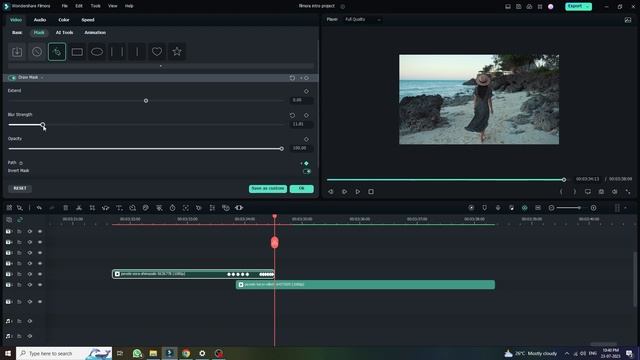
Task: Open the AI Tools sub-tab
Action: [x=64, y=32]
